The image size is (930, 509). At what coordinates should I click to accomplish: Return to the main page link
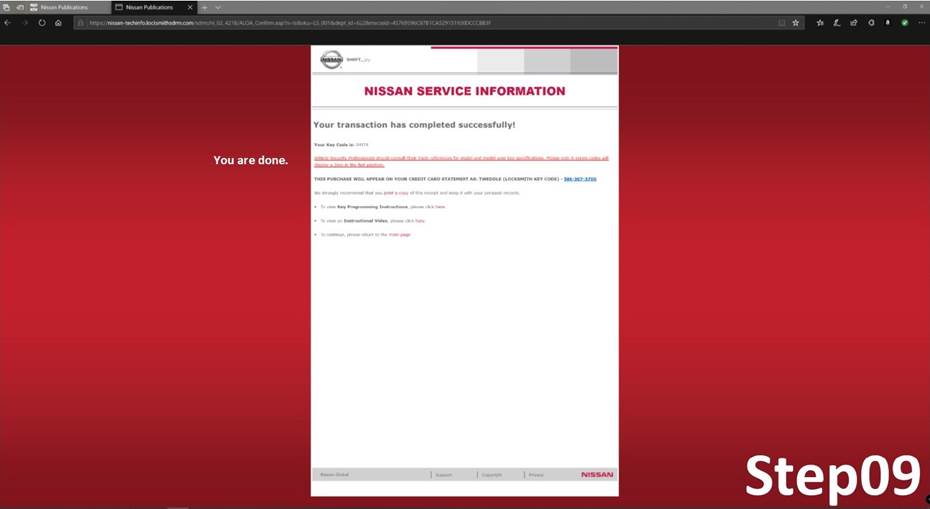399,235
